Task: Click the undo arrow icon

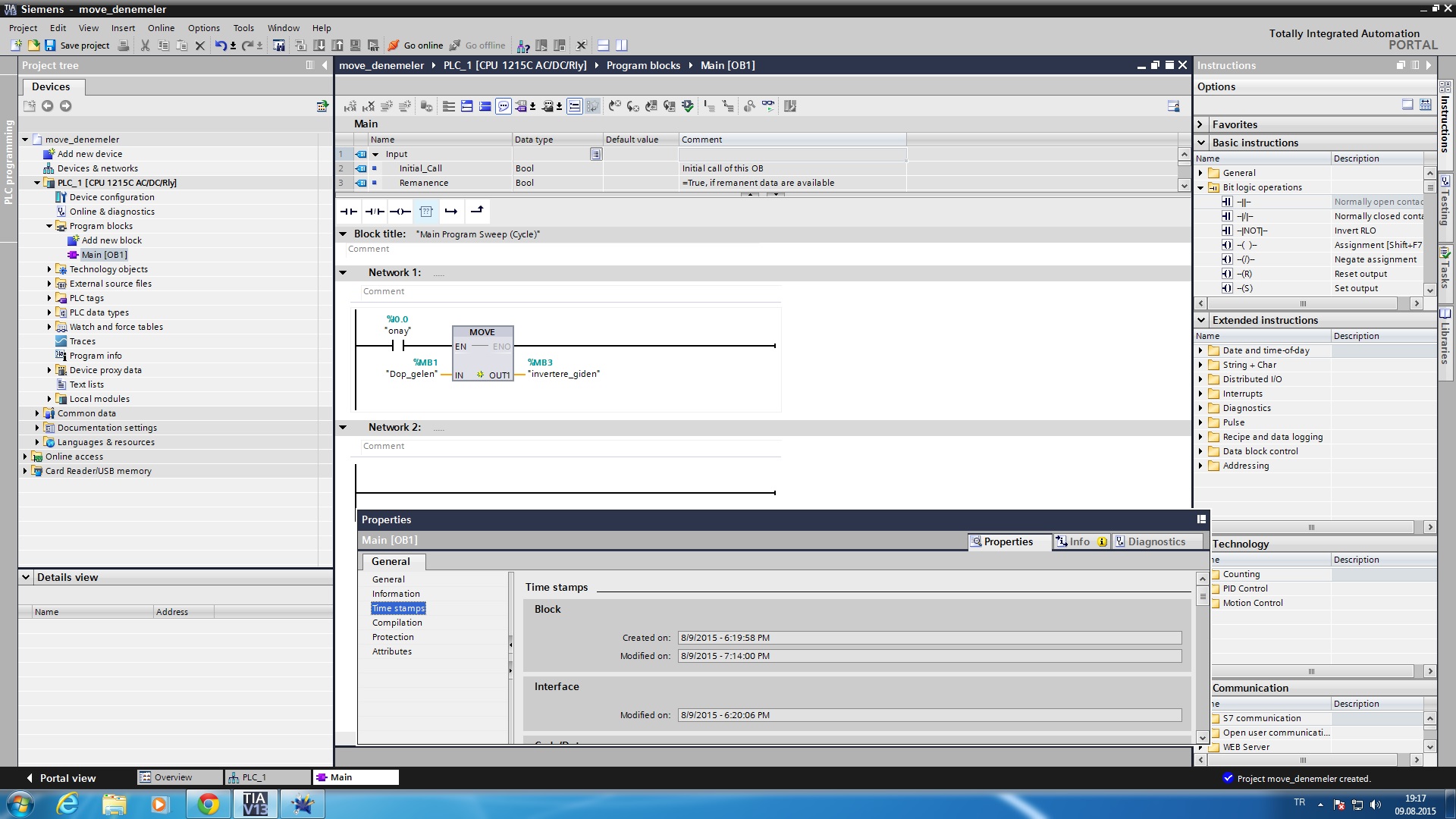Action: pyautogui.click(x=221, y=45)
